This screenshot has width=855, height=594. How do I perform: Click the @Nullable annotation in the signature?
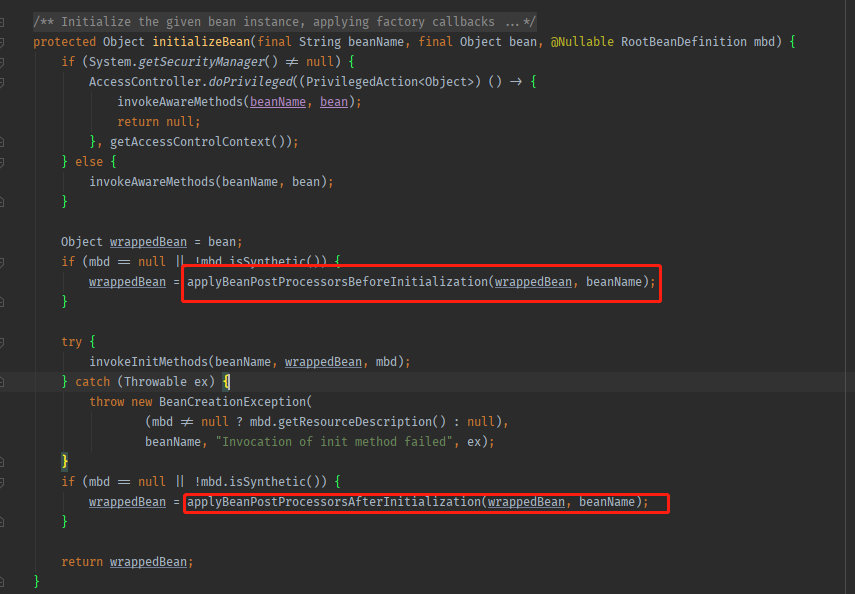(582, 42)
